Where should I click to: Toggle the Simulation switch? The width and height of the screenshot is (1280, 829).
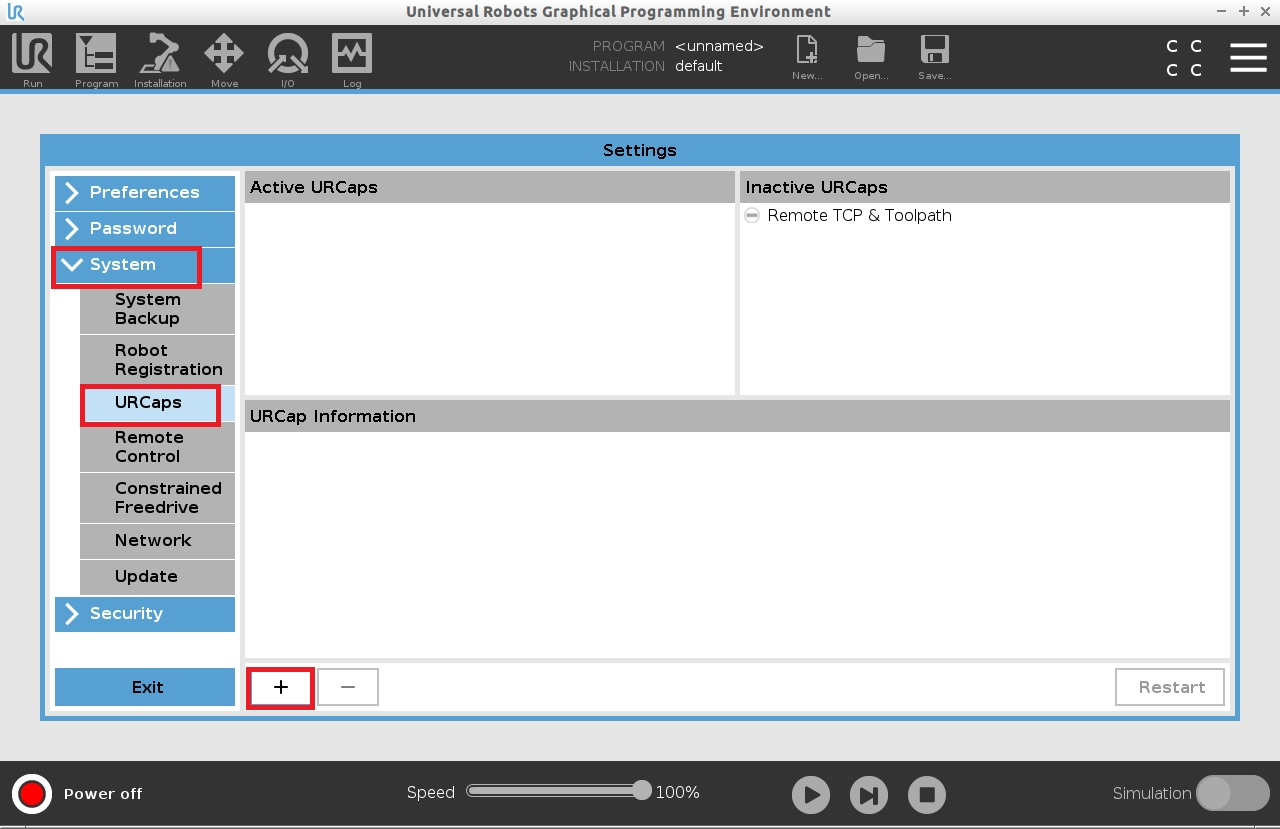[1233, 793]
